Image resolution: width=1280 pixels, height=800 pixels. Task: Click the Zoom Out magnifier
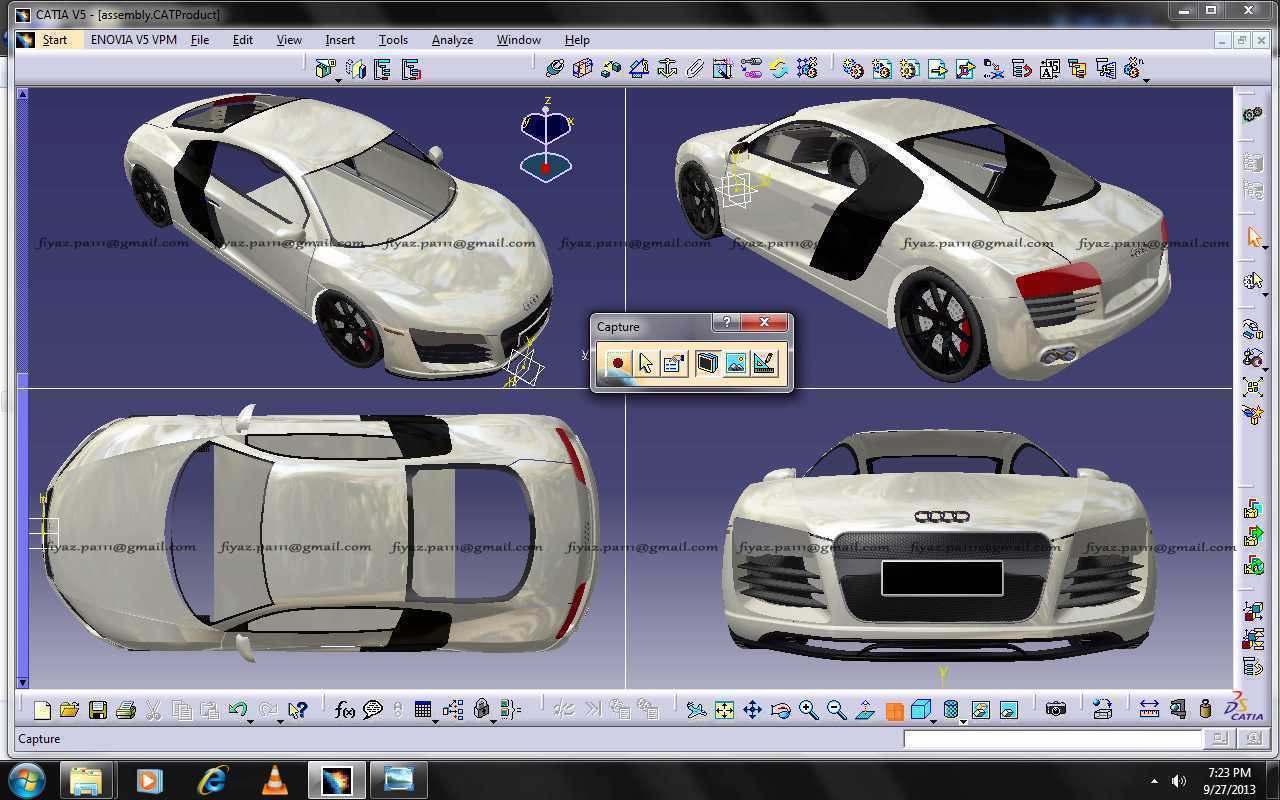[x=836, y=710]
